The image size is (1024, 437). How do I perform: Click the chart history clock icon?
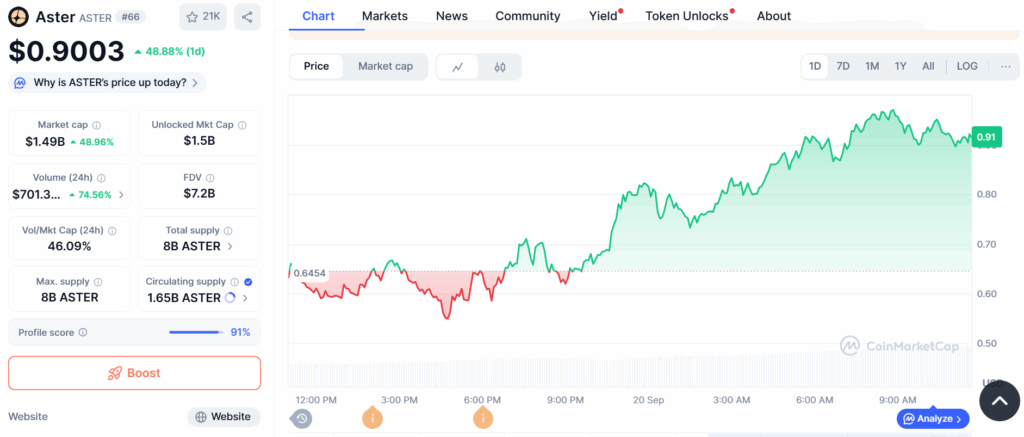point(302,418)
